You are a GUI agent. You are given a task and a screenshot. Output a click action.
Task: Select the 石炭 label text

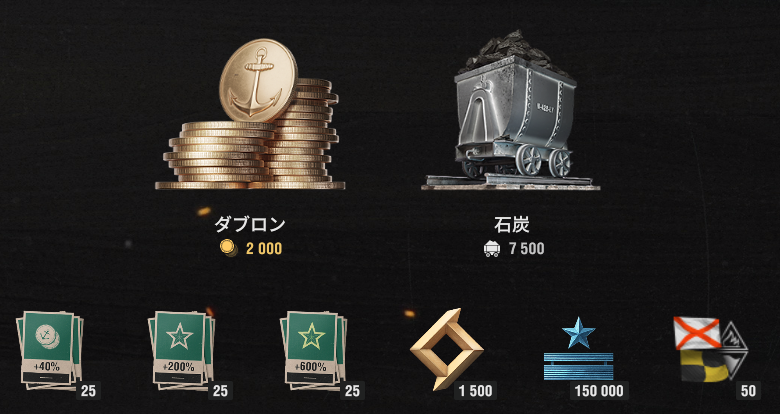(x=511, y=225)
